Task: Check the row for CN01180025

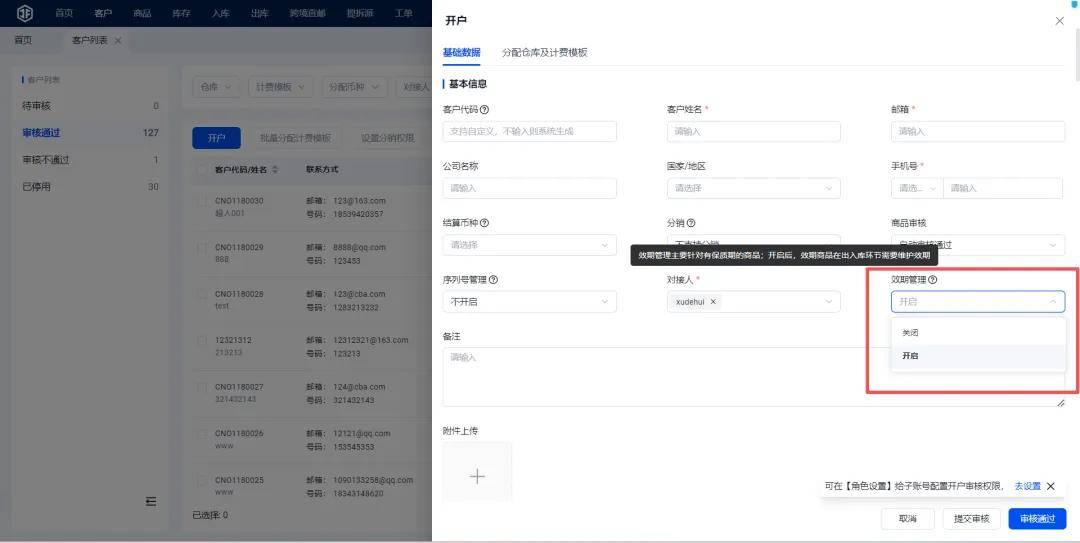Action: pos(202,480)
